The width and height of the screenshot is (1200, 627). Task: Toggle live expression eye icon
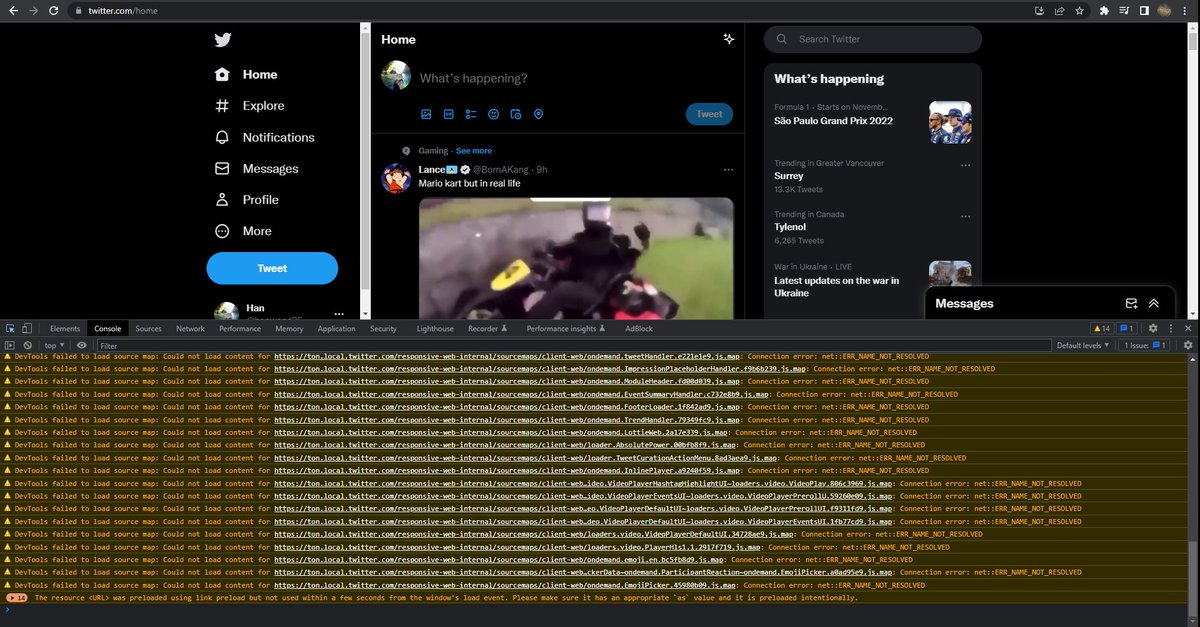(x=82, y=345)
